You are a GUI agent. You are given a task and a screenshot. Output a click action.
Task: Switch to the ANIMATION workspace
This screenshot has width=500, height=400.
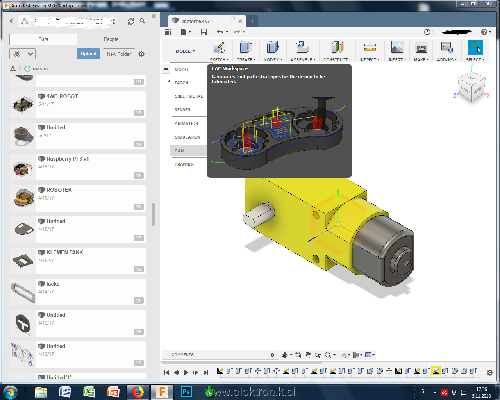[x=186, y=123]
